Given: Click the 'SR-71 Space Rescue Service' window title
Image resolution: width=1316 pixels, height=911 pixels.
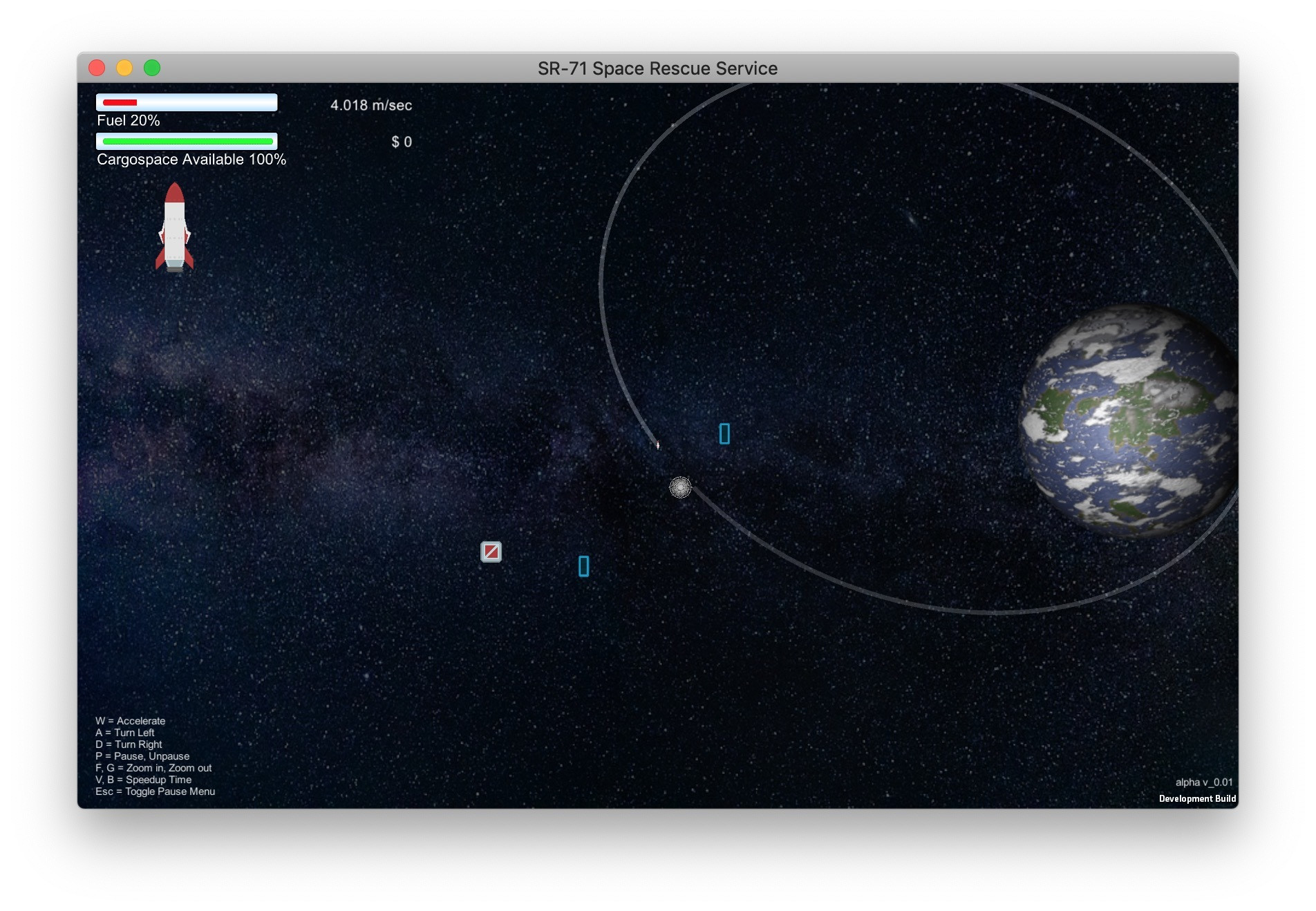Looking at the screenshot, I should pos(658,68).
